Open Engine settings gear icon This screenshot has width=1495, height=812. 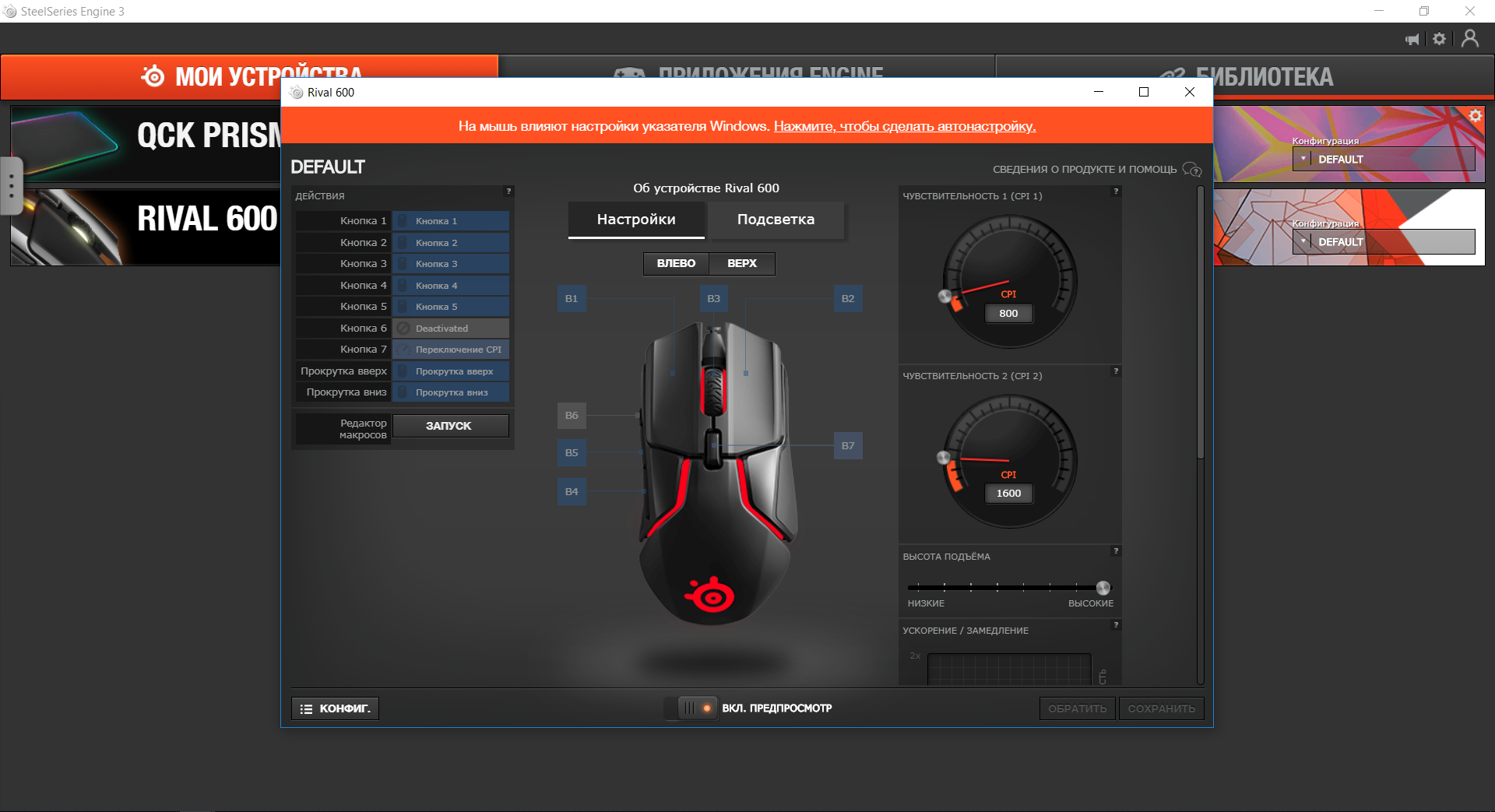tap(1439, 39)
